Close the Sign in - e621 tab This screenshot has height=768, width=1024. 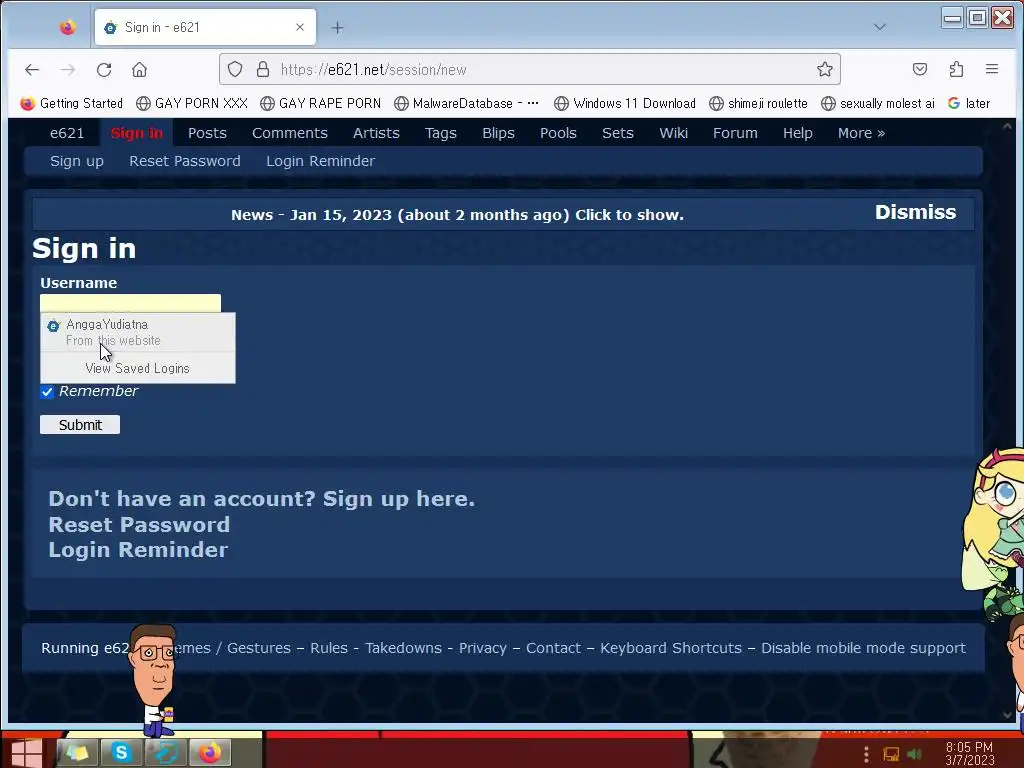click(x=300, y=27)
